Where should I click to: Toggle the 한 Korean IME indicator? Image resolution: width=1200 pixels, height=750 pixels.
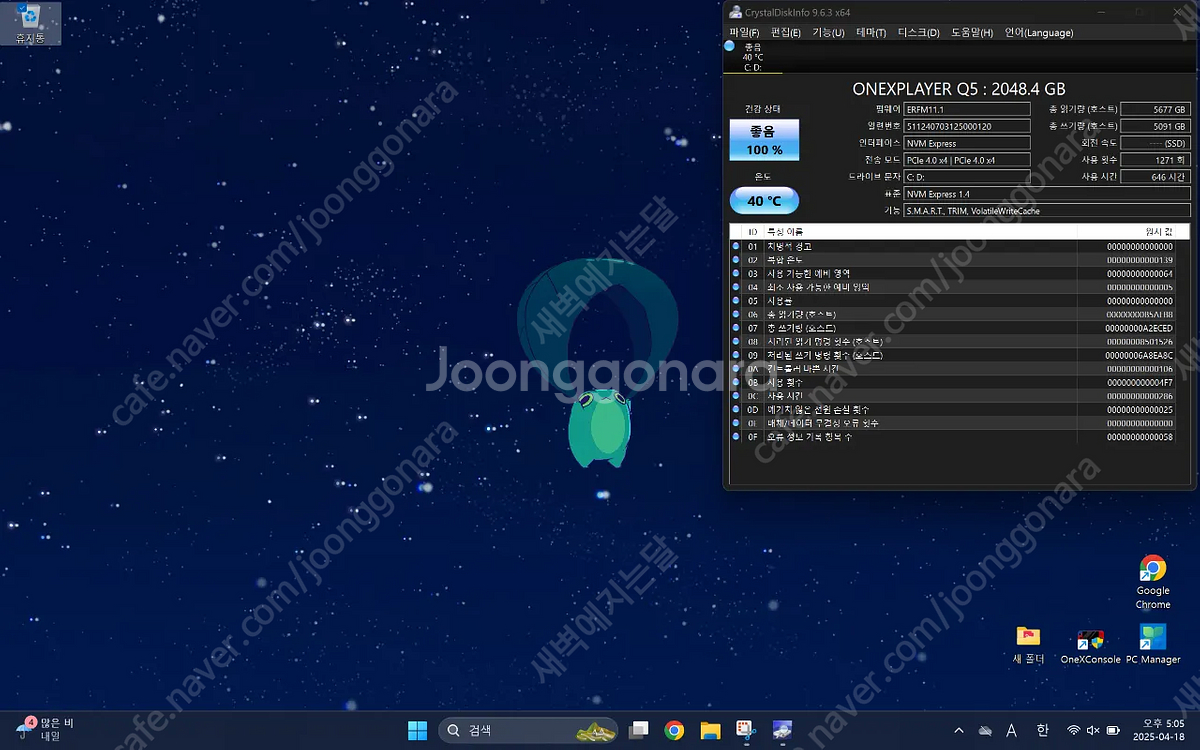point(1042,731)
